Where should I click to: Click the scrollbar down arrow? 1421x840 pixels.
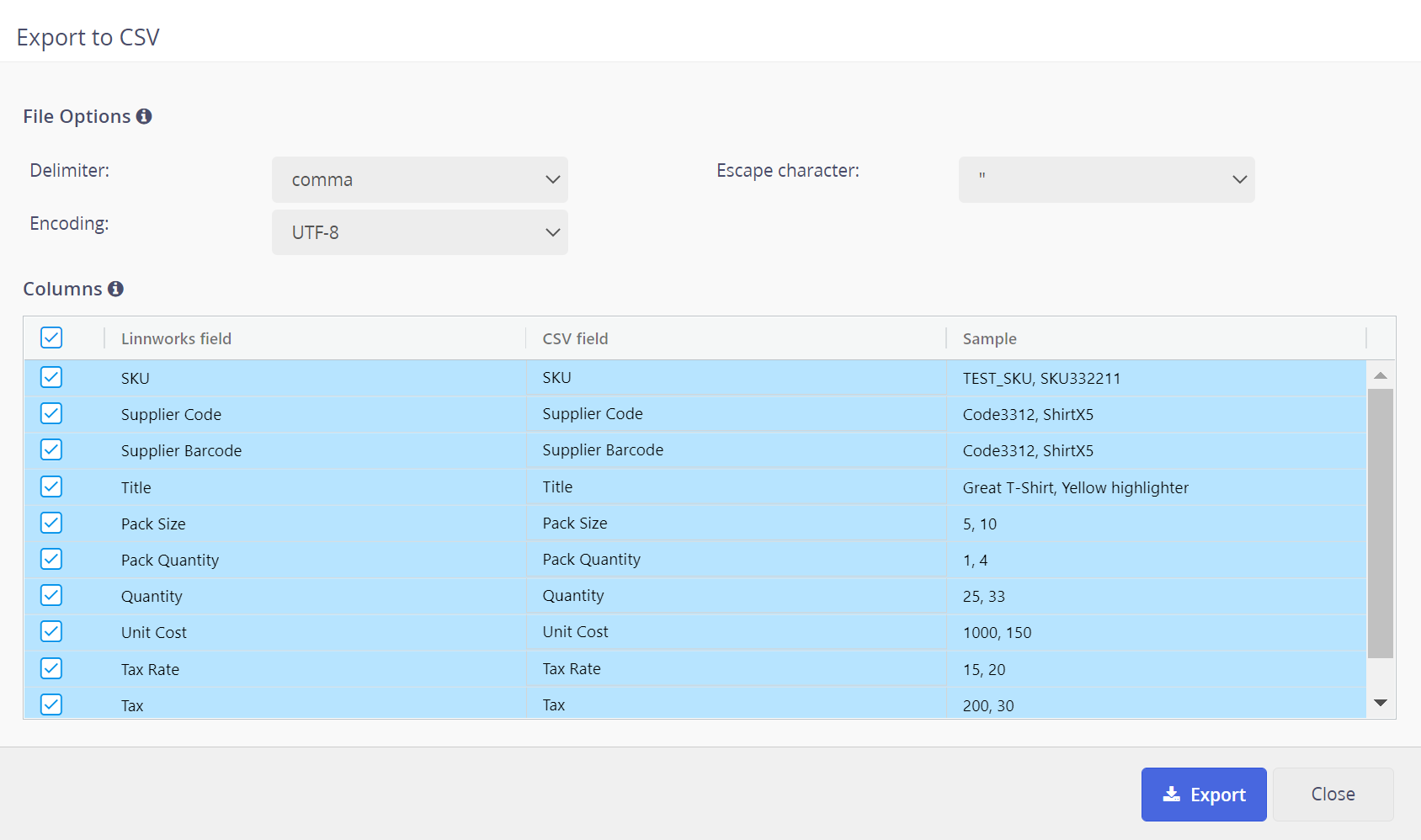click(x=1380, y=703)
